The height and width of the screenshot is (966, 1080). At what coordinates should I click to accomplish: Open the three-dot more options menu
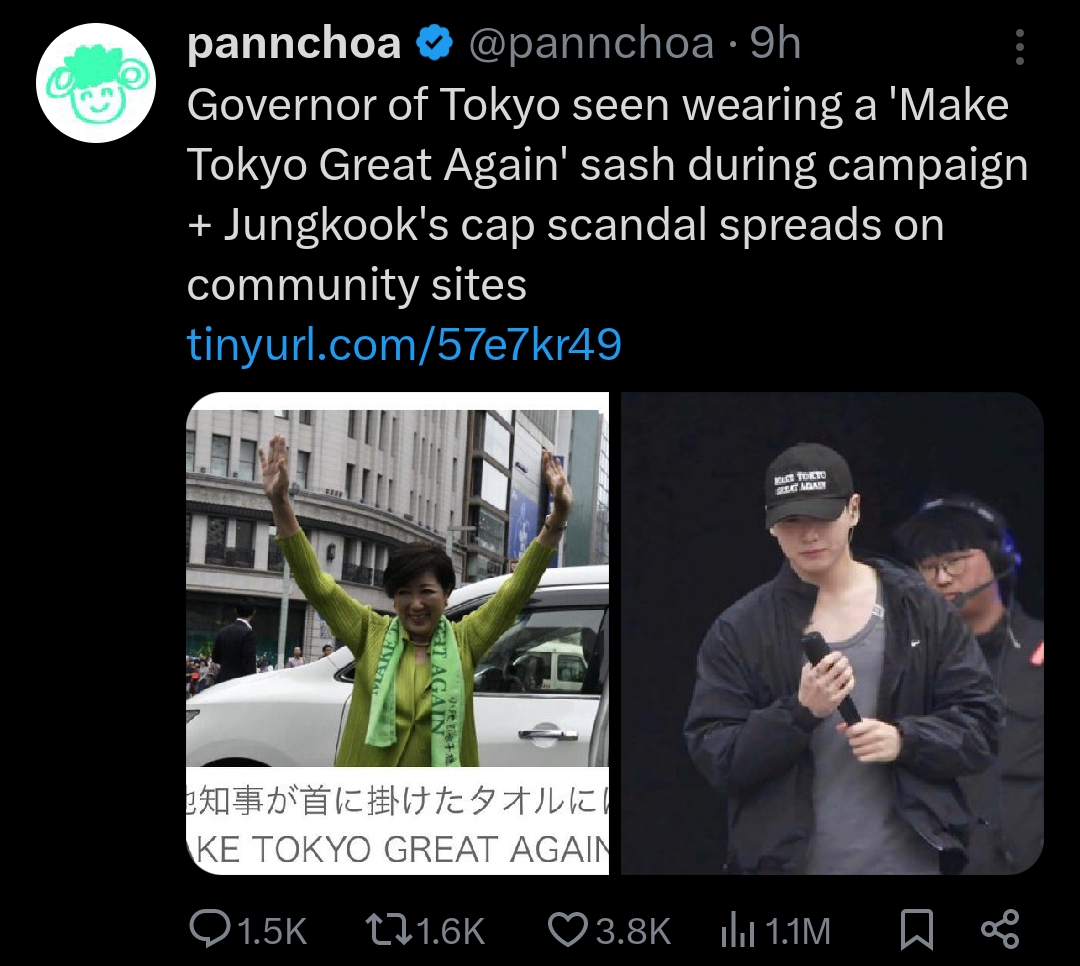tap(1019, 47)
